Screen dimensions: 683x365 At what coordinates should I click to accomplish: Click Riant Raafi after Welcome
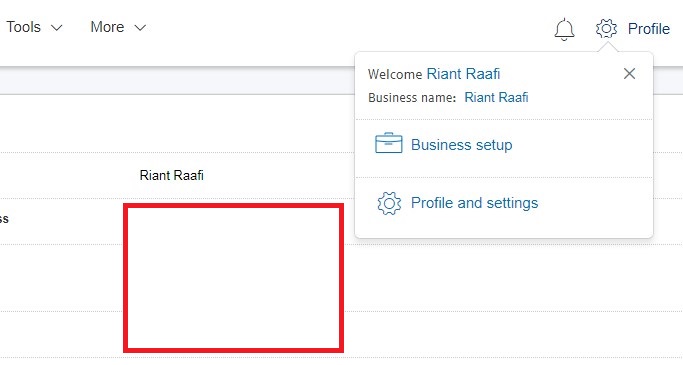[x=463, y=74]
